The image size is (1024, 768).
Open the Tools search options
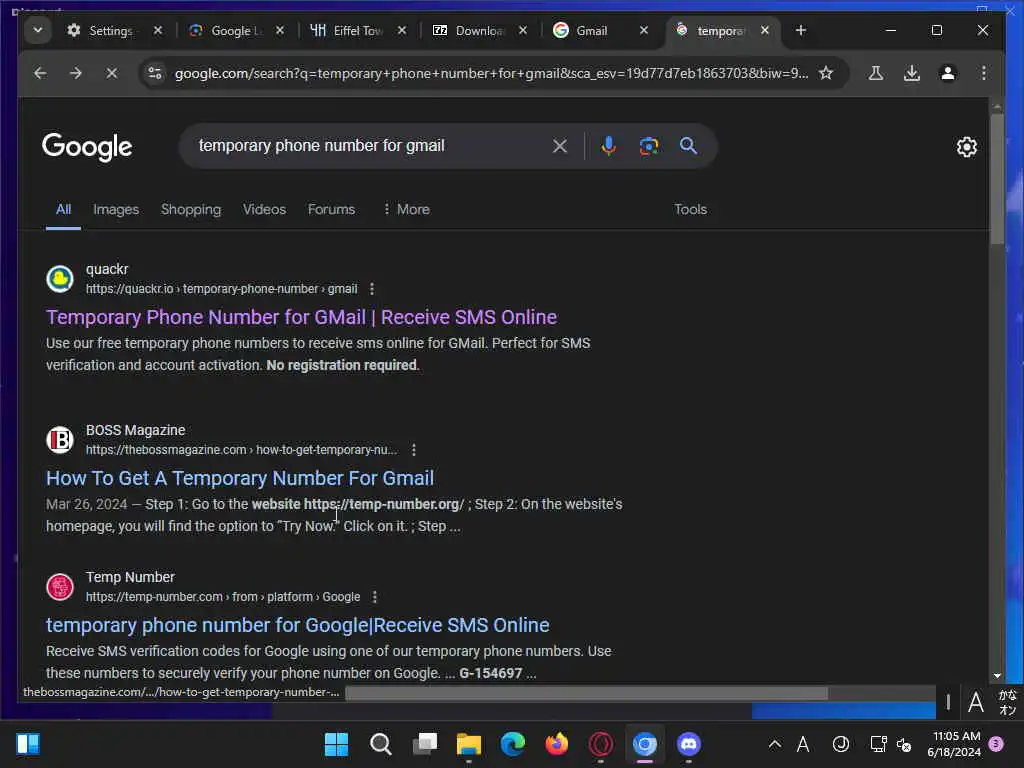point(690,209)
